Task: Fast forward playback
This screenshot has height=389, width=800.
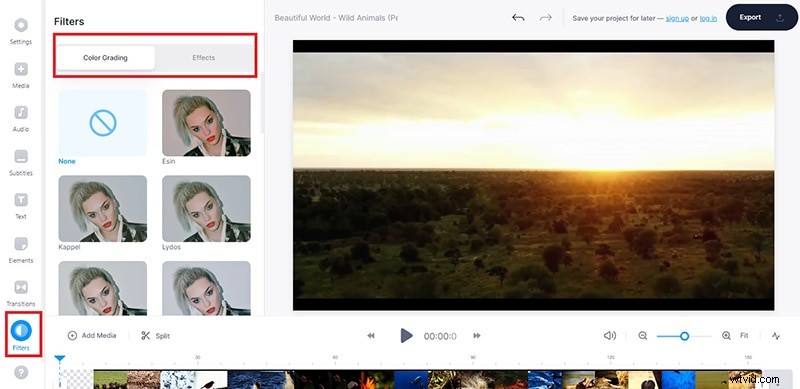Action: pyautogui.click(x=477, y=335)
